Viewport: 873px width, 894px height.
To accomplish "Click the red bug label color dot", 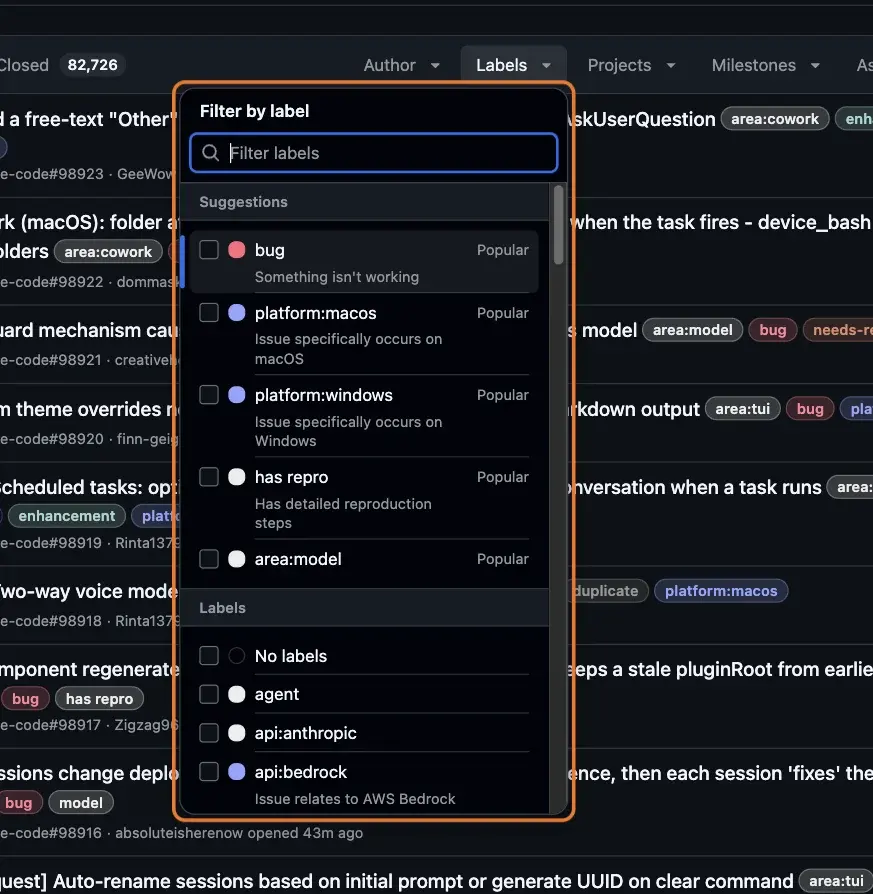I will 237,250.
